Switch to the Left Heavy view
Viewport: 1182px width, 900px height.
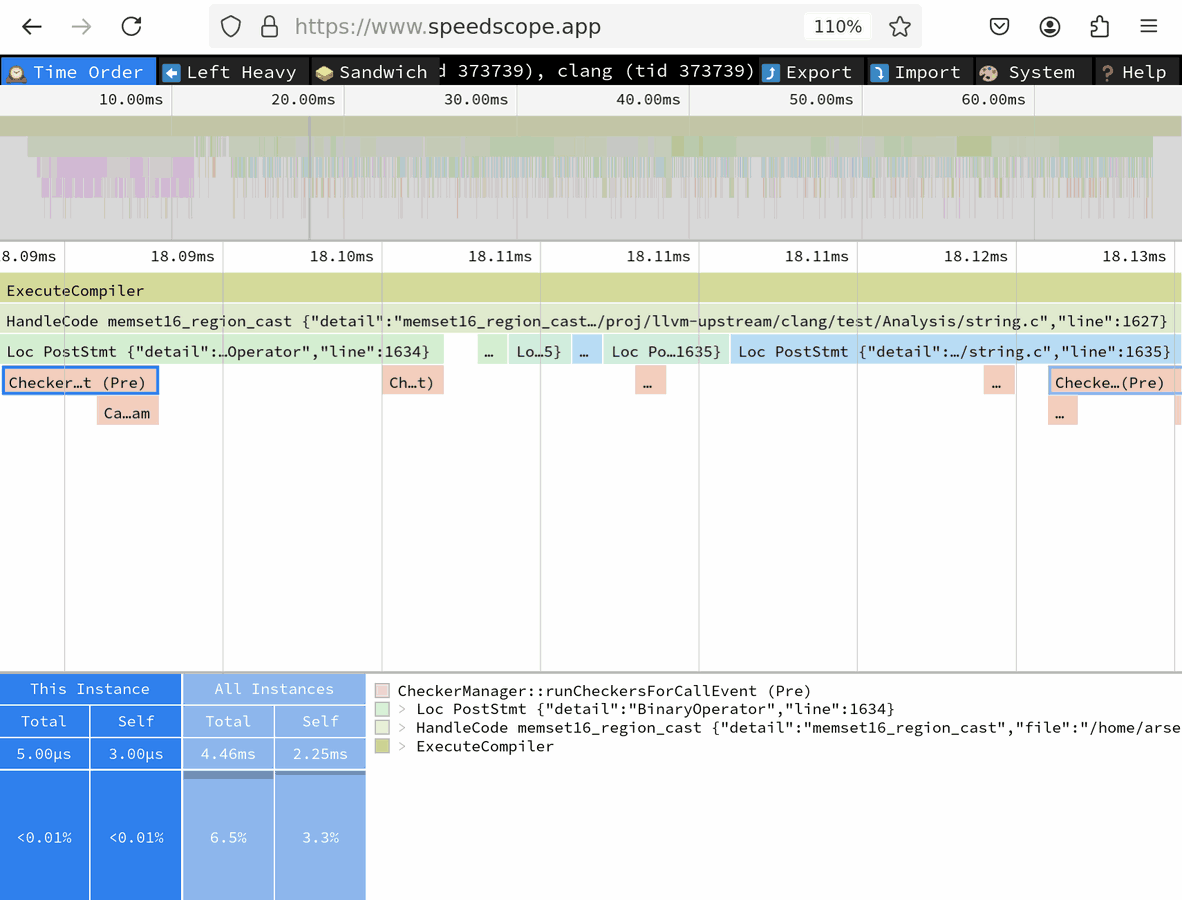click(230, 72)
